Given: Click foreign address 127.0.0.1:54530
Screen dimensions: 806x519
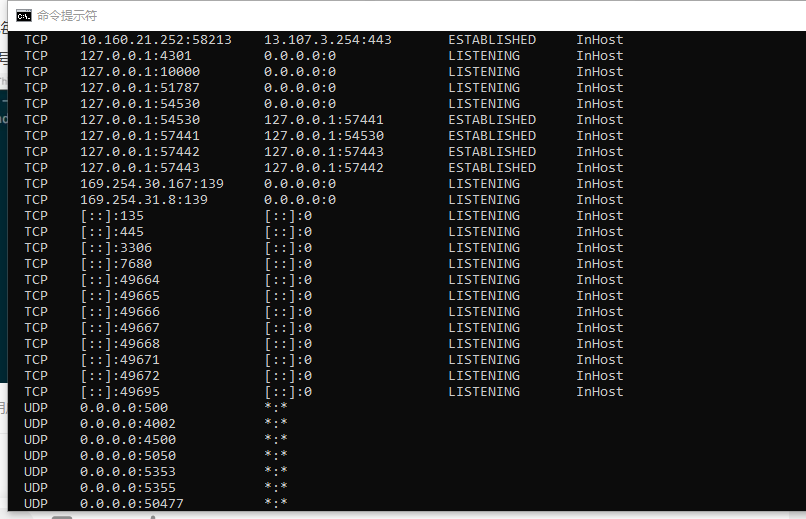Looking at the screenshot, I should coord(324,136).
